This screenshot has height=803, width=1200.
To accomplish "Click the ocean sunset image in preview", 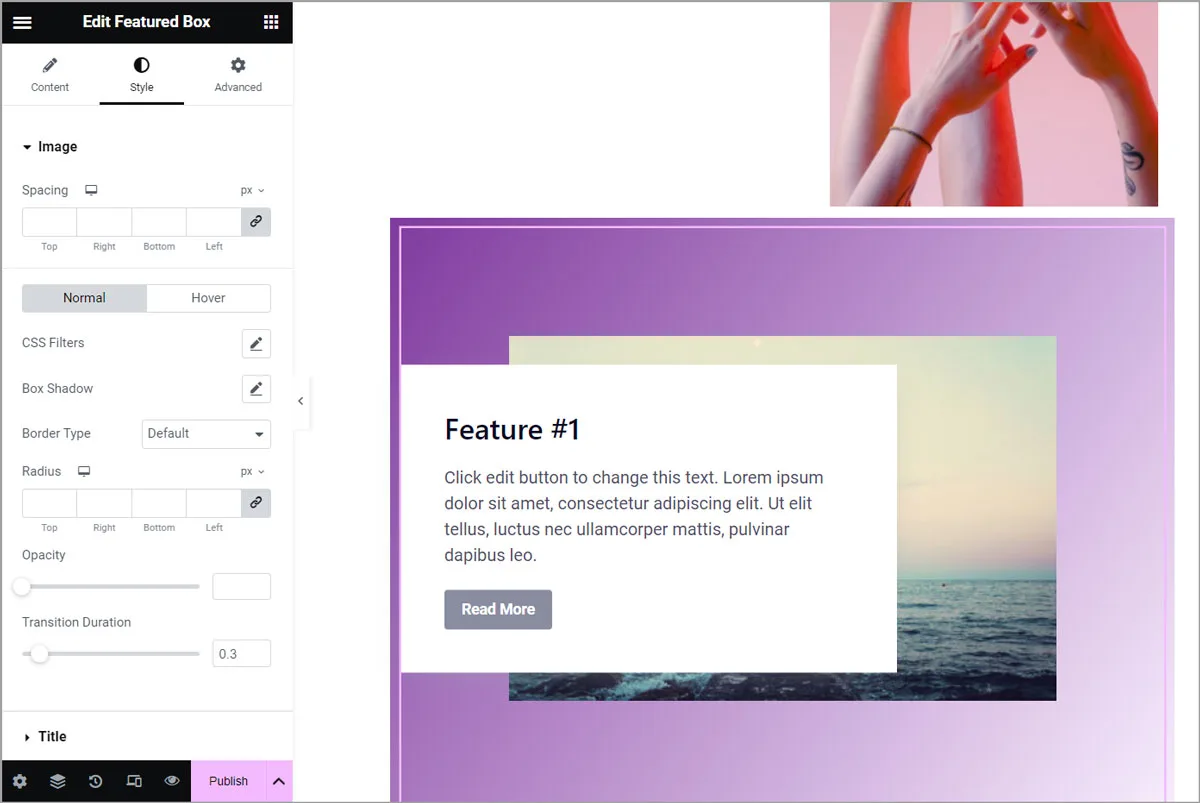I will point(976,518).
